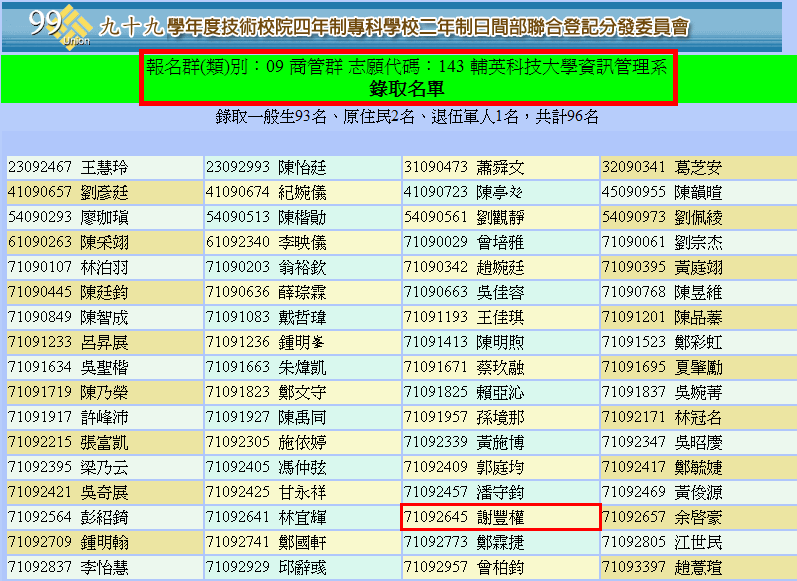Click the entry with ID 54090513
The height and width of the screenshot is (581, 797).
302,218
